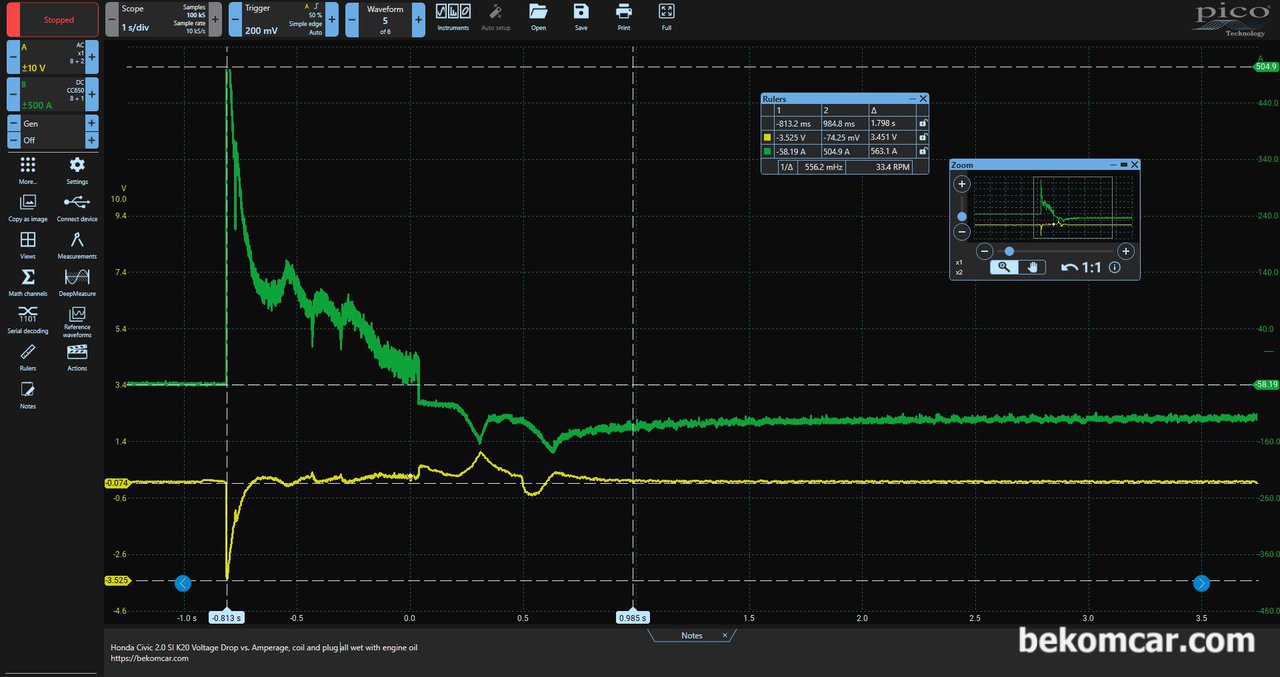The height and width of the screenshot is (677, 1280).
Task: Open Trigger settings panel
Action: point(284,19)
